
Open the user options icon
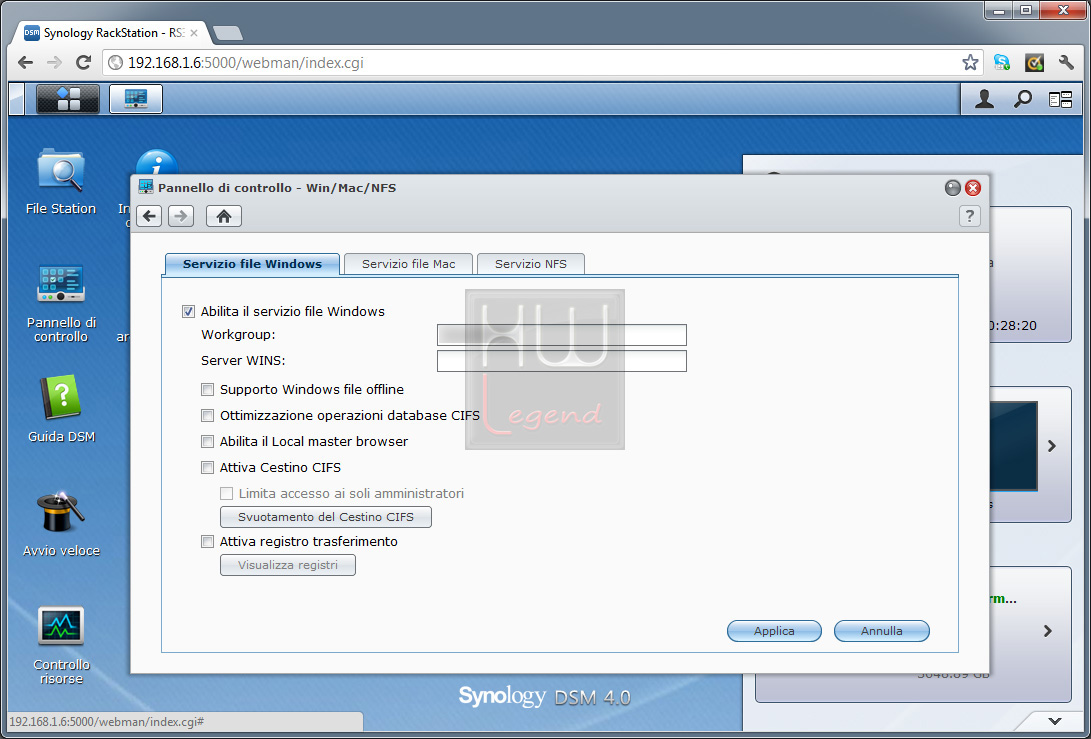(984, 100)
